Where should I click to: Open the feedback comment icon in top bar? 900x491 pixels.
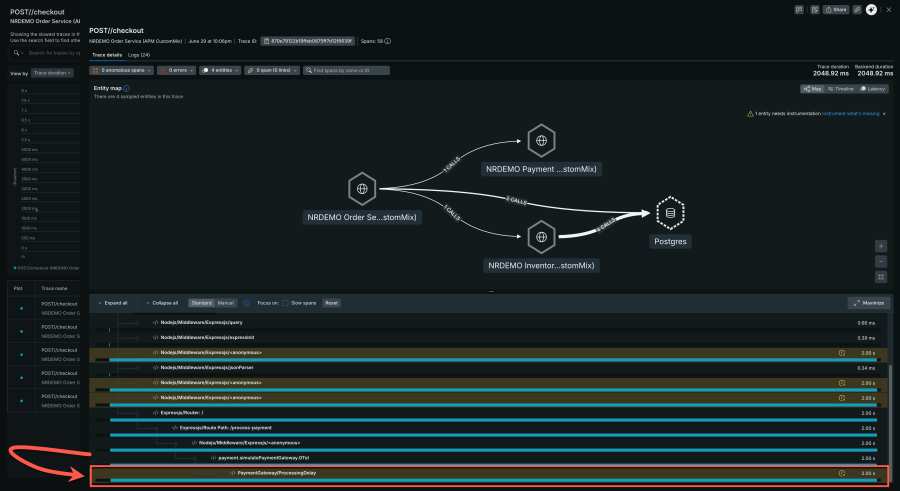point(799,9)
